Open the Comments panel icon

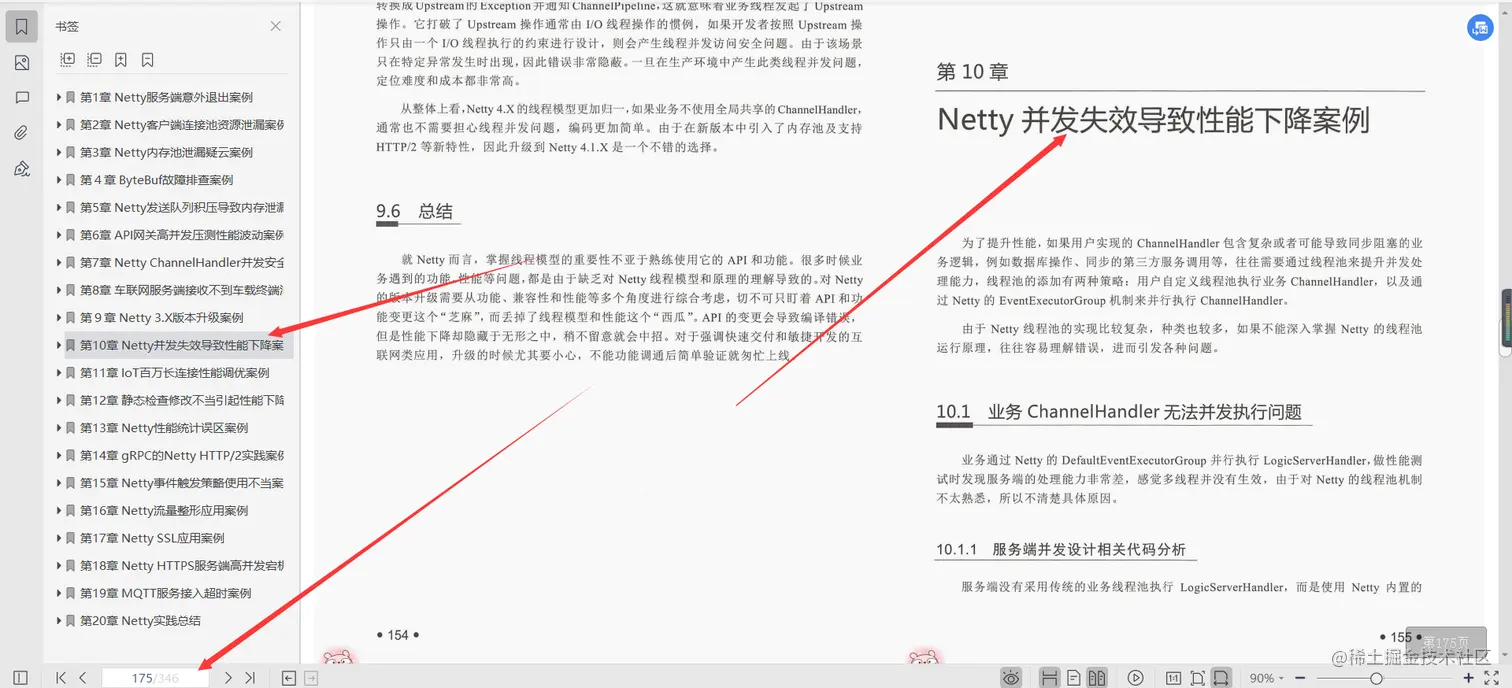(22, 96)
